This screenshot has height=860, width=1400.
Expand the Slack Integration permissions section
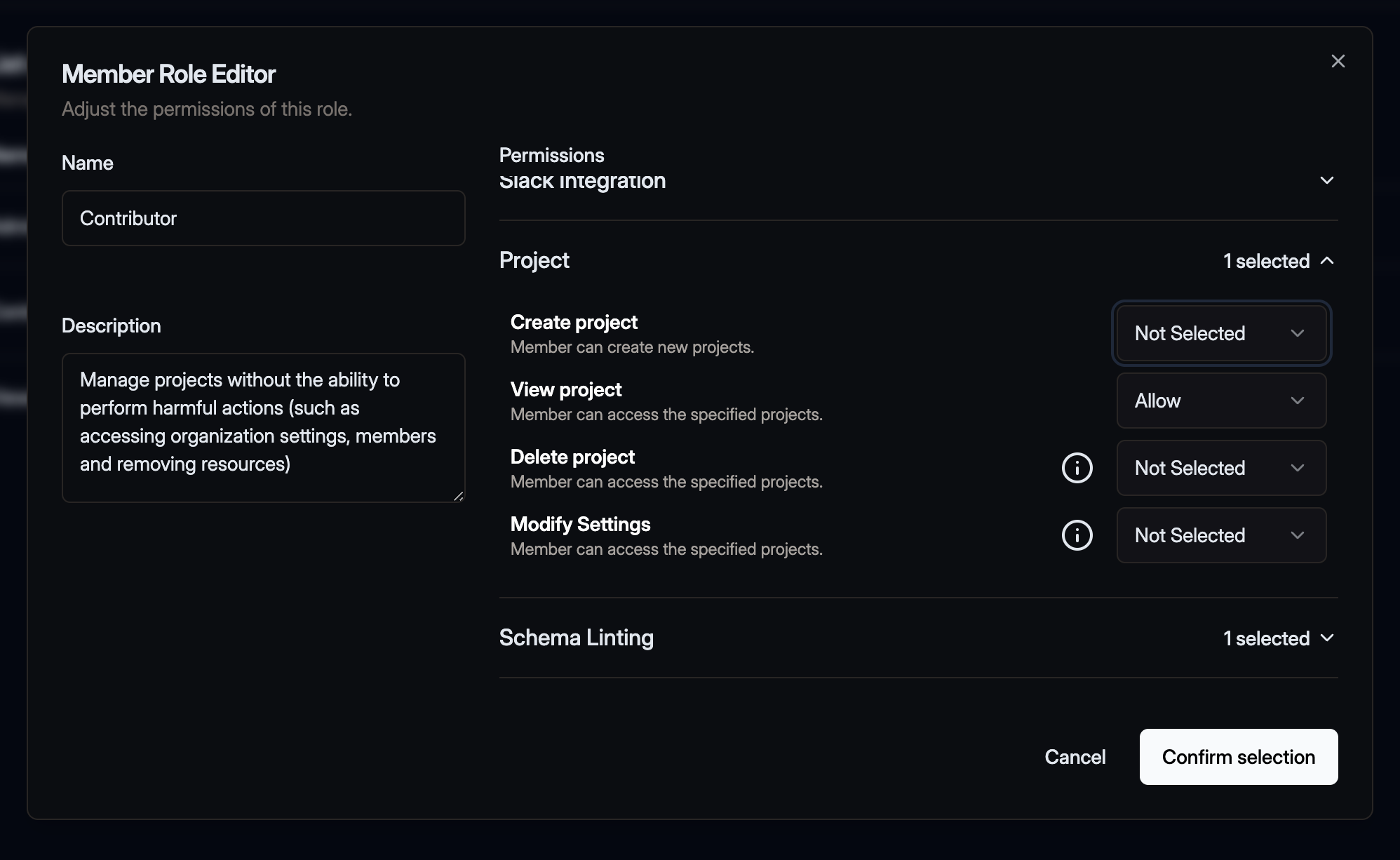click(1327, 180)
